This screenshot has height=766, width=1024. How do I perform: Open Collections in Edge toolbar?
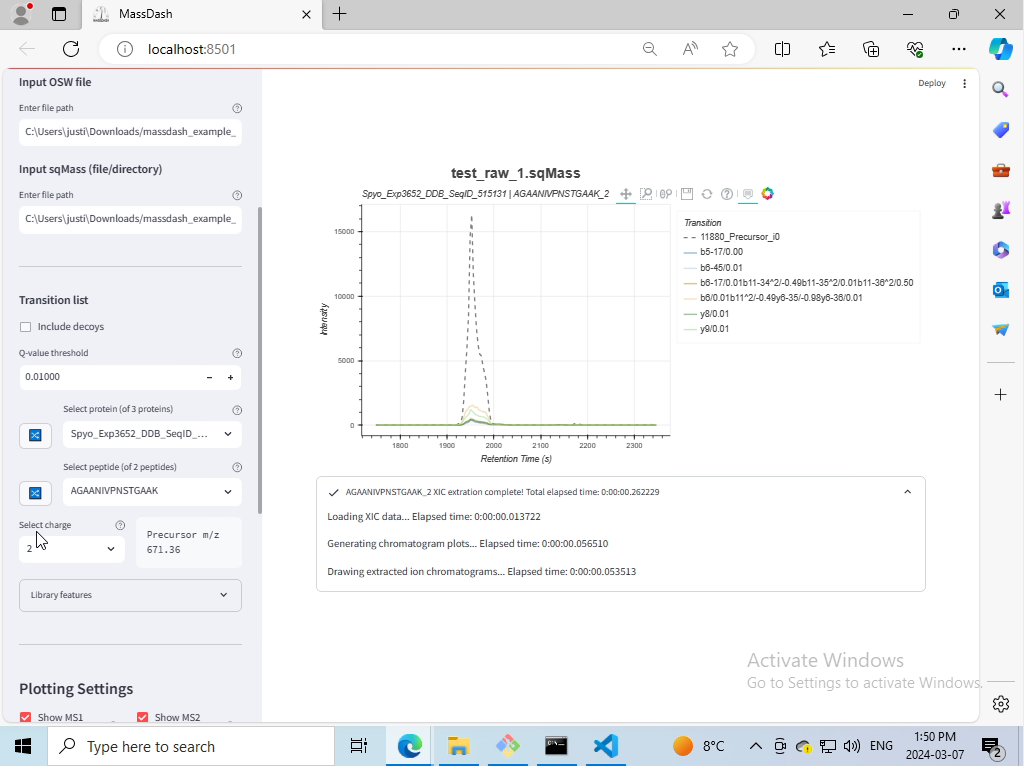pyautogui.click(x=871, y=49)
